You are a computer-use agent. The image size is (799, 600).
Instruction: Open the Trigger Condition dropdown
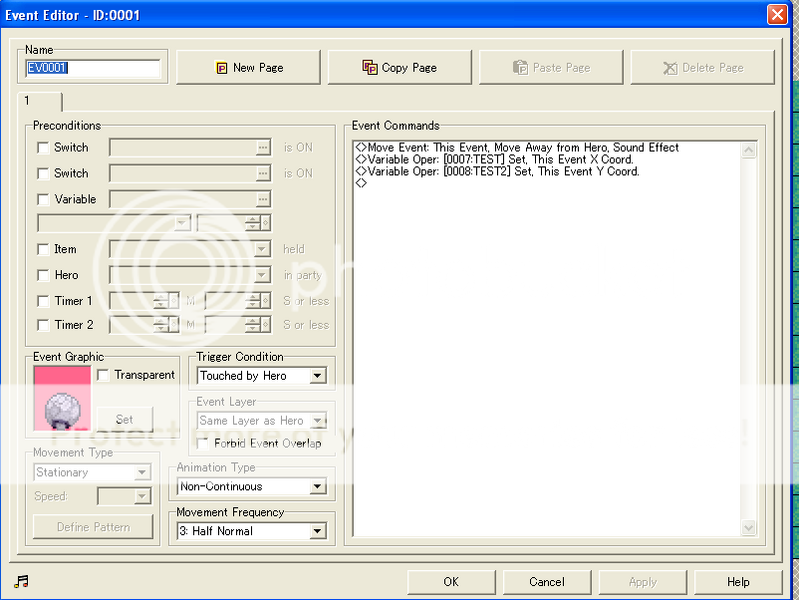click(317, 376)
